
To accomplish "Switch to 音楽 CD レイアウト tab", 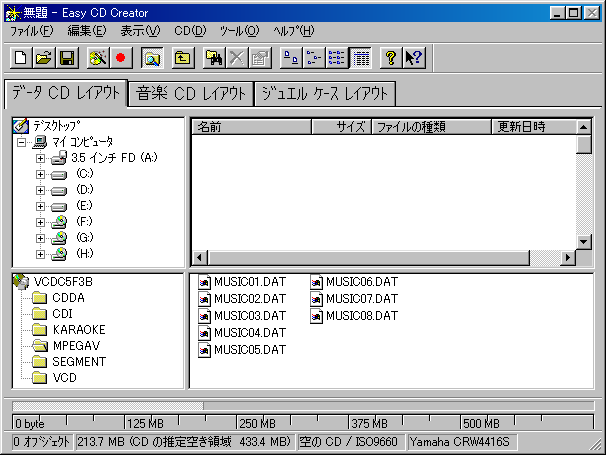I will (x=191, y=94).
